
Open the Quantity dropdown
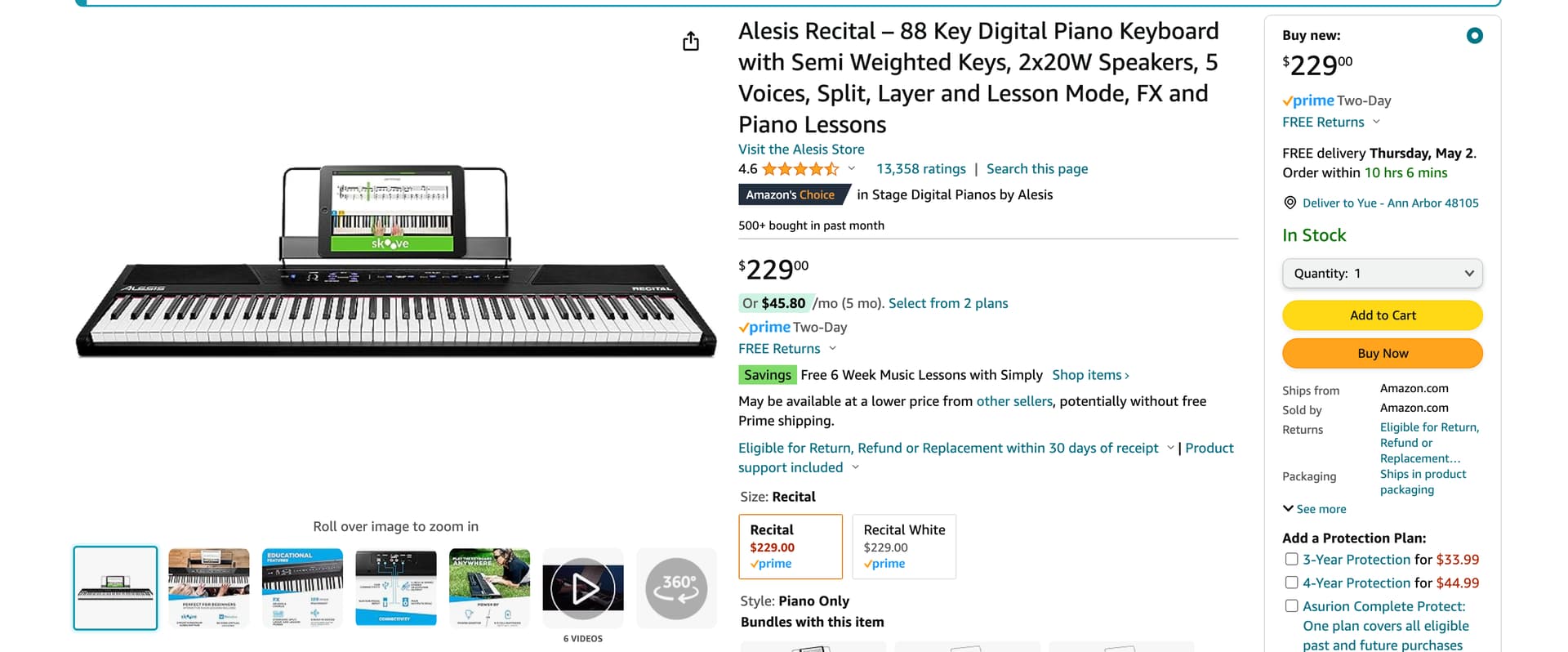click(1382, 274)
